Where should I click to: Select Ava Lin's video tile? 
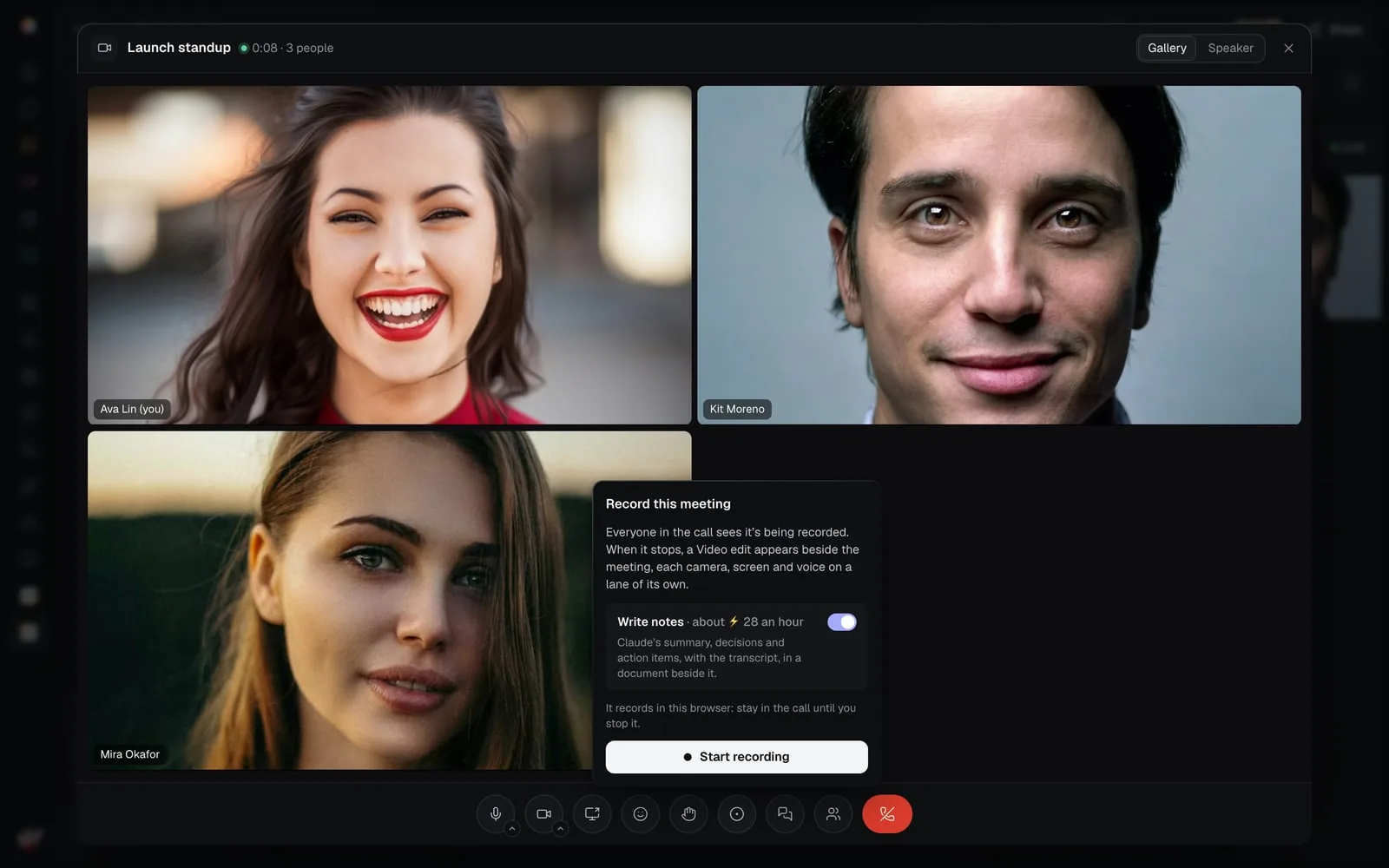tap(390, 254)
